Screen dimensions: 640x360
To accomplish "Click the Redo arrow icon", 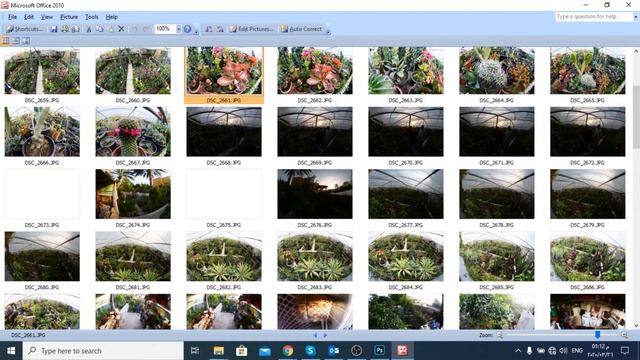I will (x=145, y=29).
